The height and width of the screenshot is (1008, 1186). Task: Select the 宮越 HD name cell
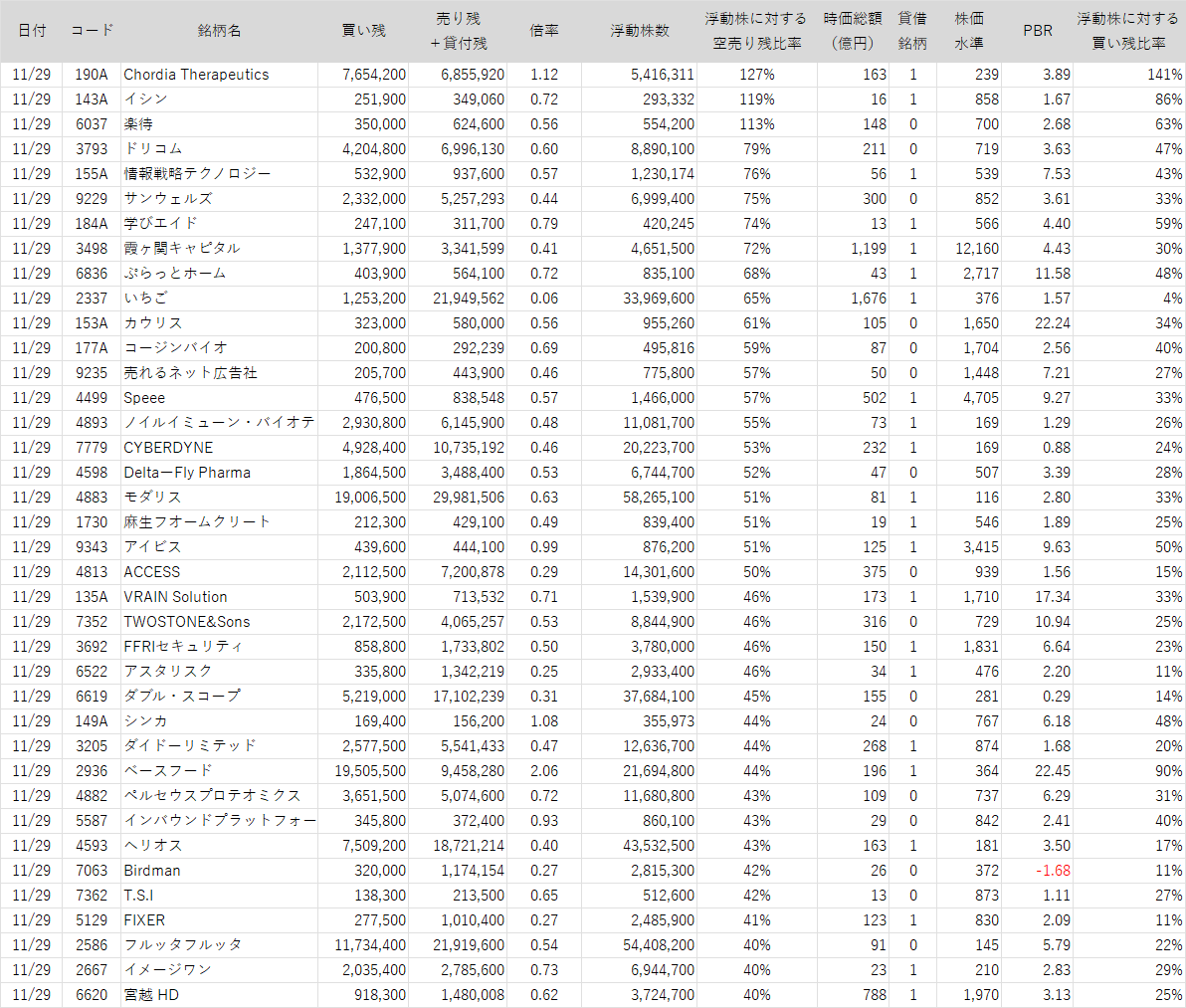[x=151, y=995]
